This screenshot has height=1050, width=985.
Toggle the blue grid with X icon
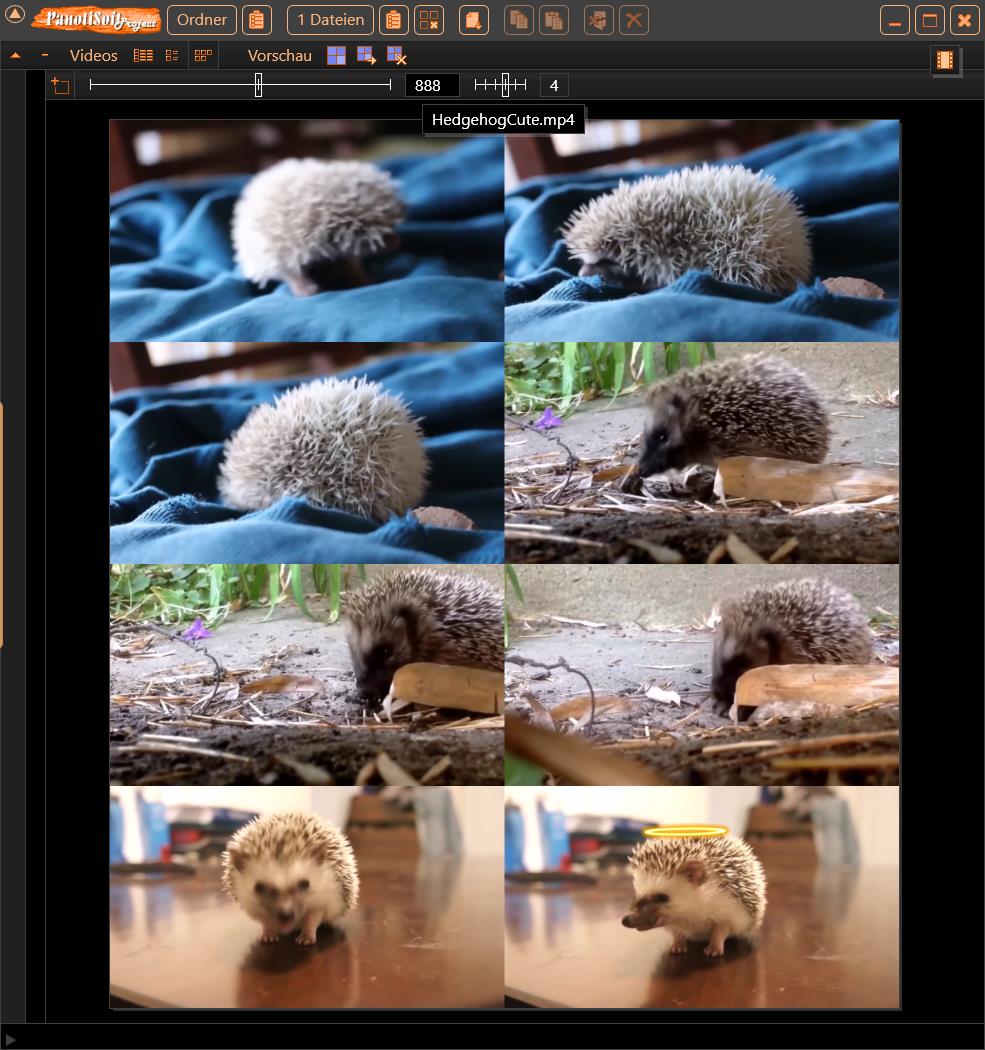pyautogui.click(x=395, y=57)
